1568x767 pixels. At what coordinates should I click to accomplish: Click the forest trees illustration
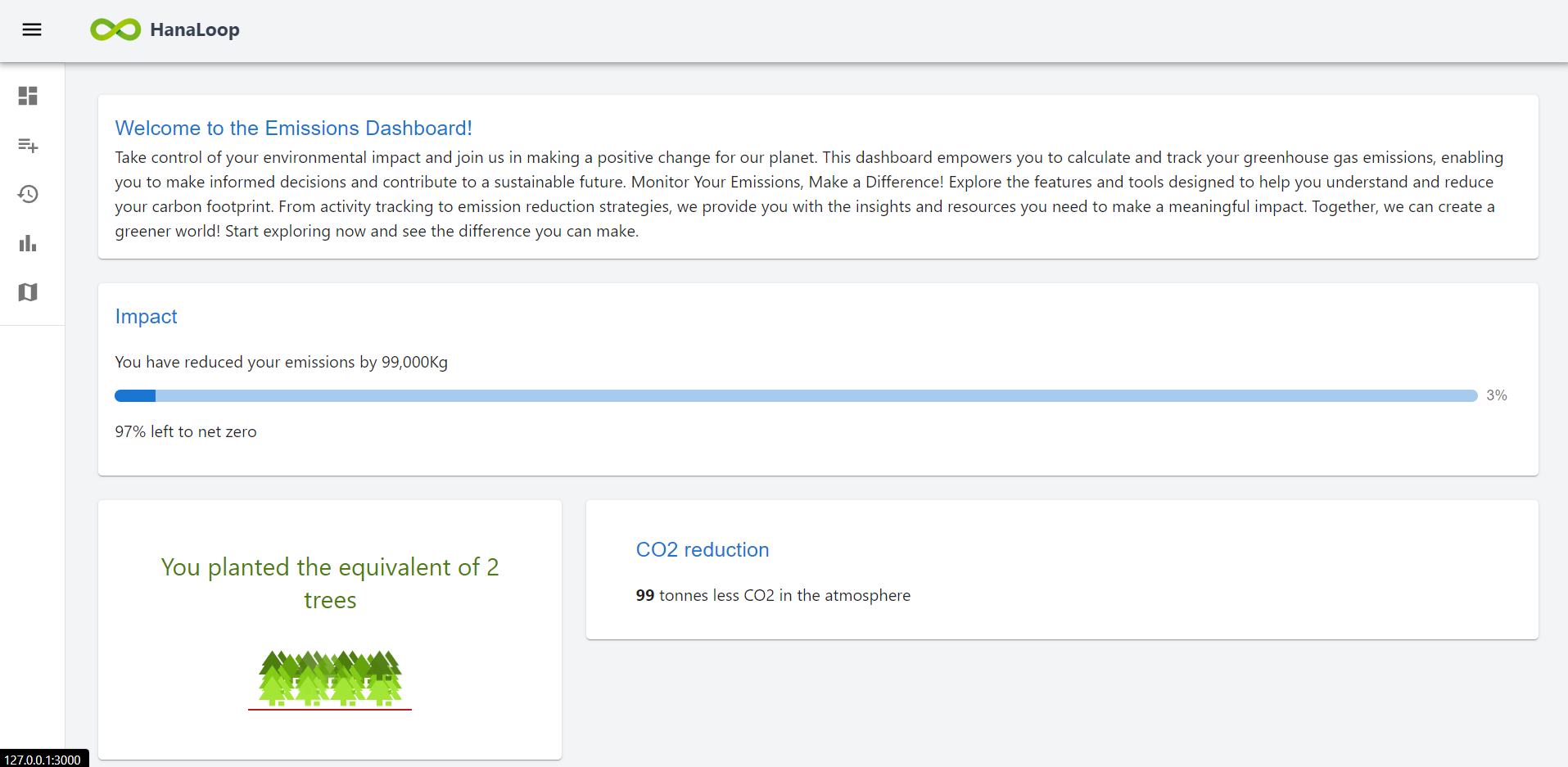[x=330, y=678]
